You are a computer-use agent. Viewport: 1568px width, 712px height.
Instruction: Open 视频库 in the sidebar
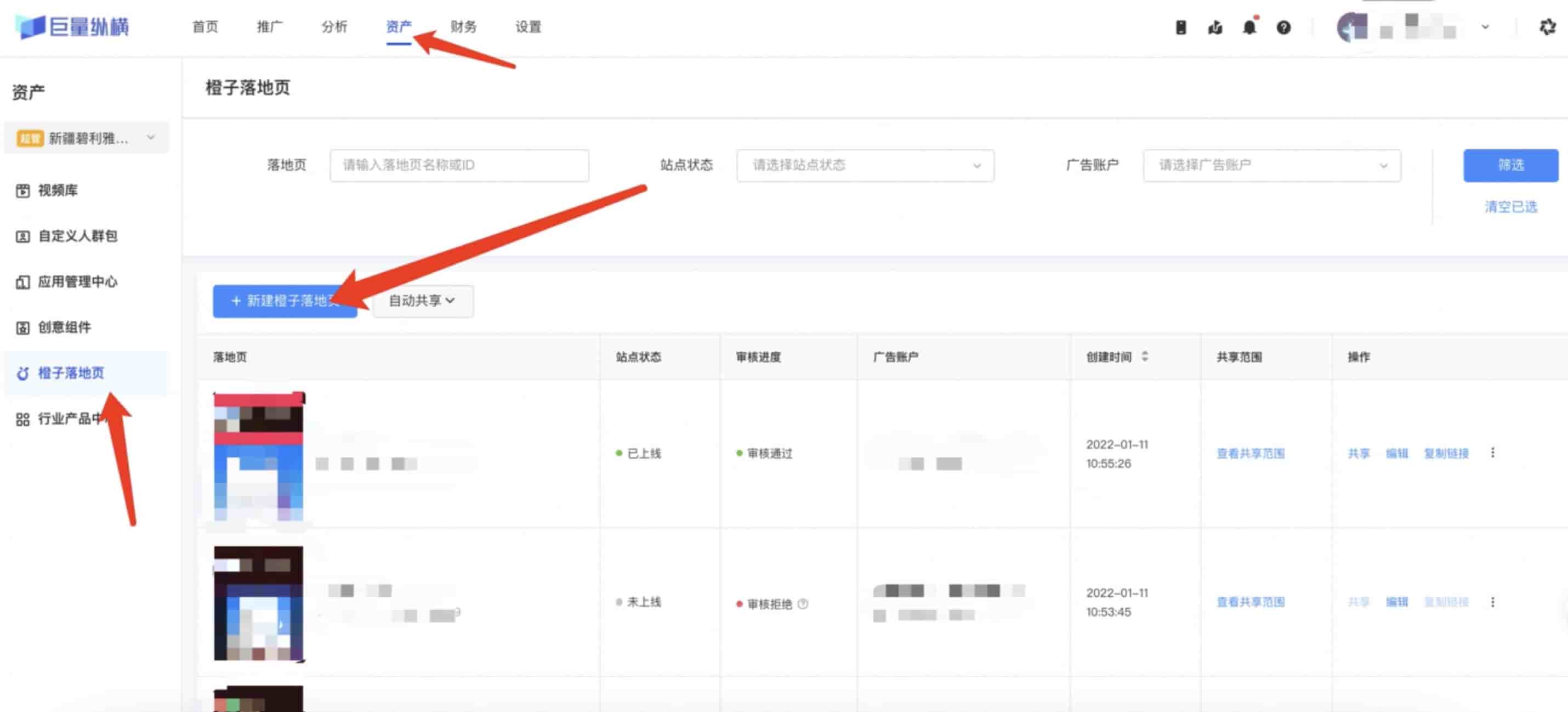tap(58, 191)
